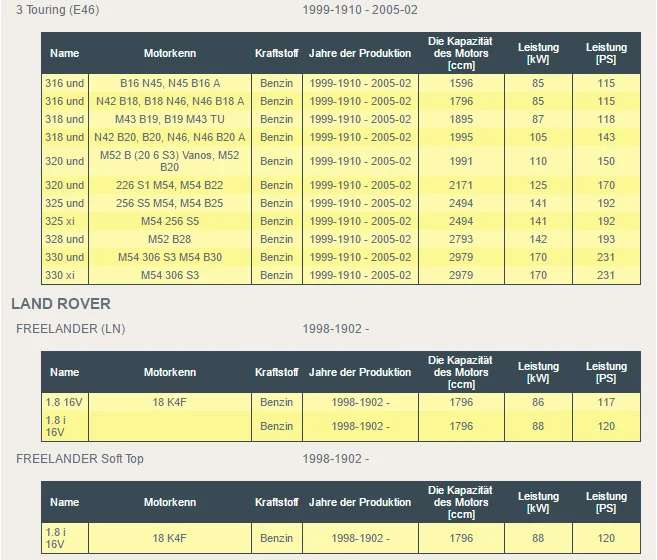Click the kW value 110
This screenshot has height=560, width=657.
pyautogui.click(x=538, y=161)
